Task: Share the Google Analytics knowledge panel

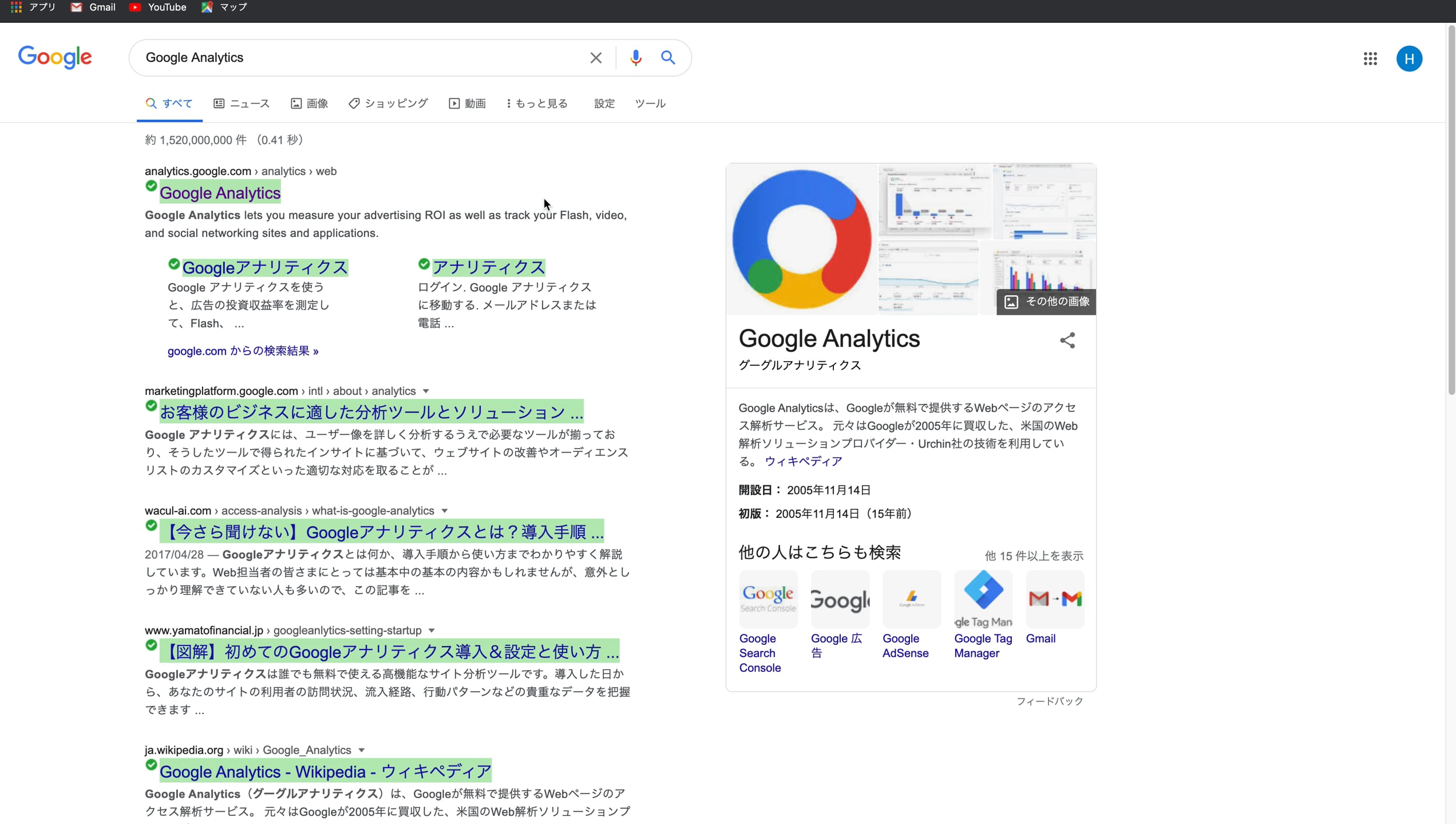Action: [x=1067, y=340]
